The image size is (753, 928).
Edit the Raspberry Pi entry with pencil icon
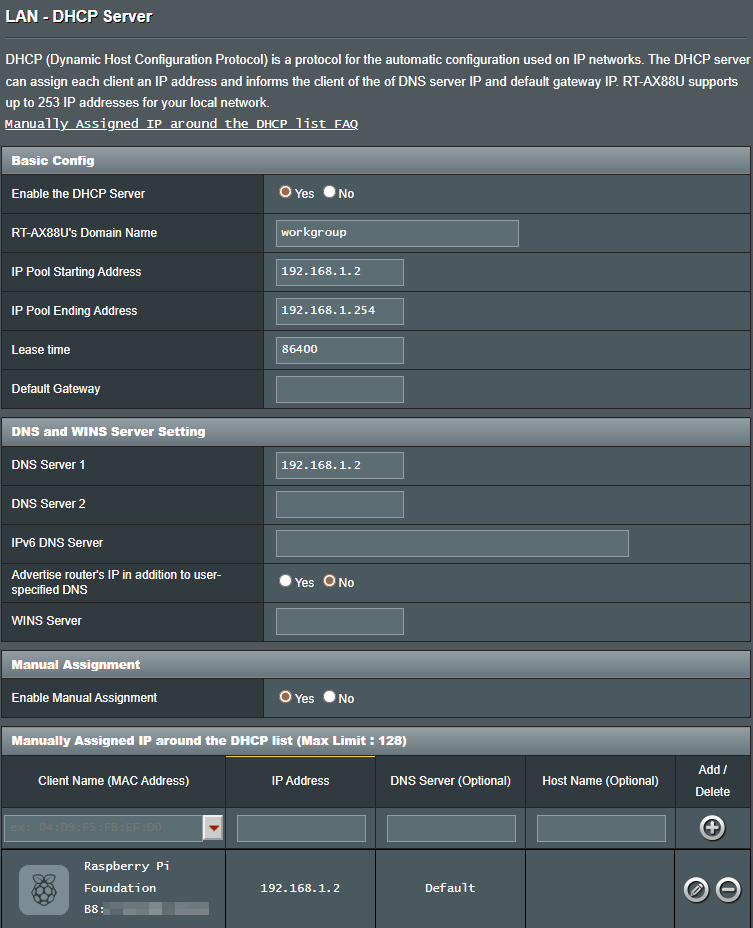(x=696, y=888)
